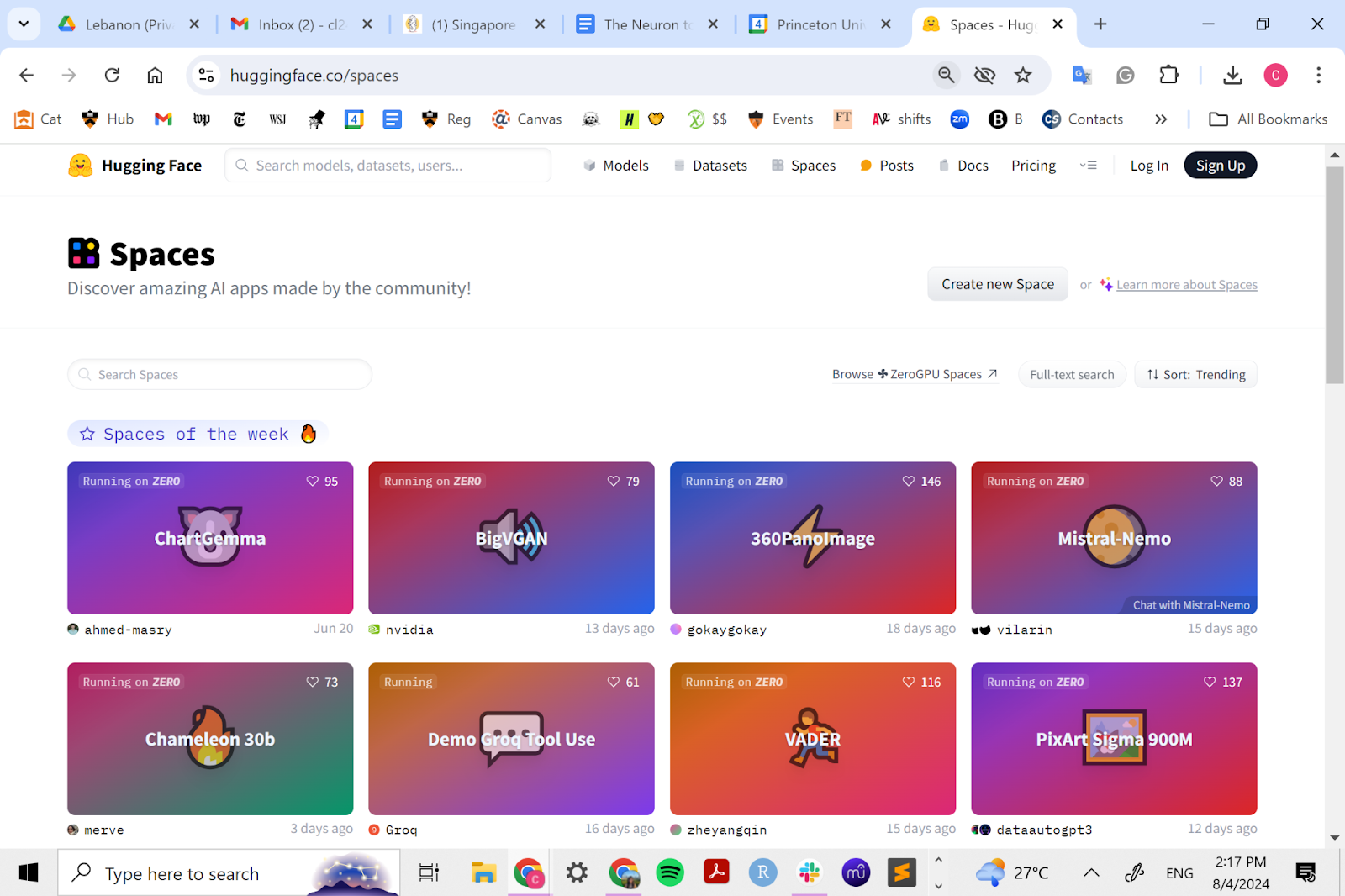Open the FT bookmark icon
1345x896 pixels.
point(843,119)
